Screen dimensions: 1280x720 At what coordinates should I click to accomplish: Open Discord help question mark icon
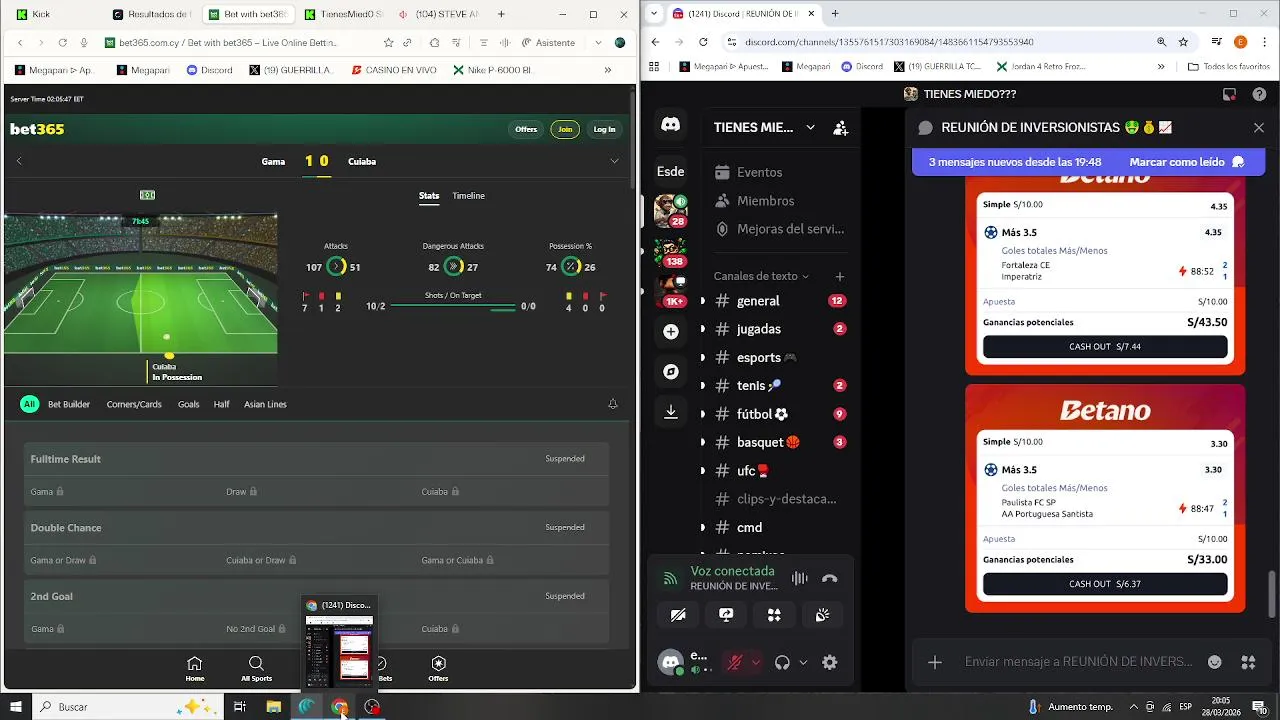(x=1259, y=94)
